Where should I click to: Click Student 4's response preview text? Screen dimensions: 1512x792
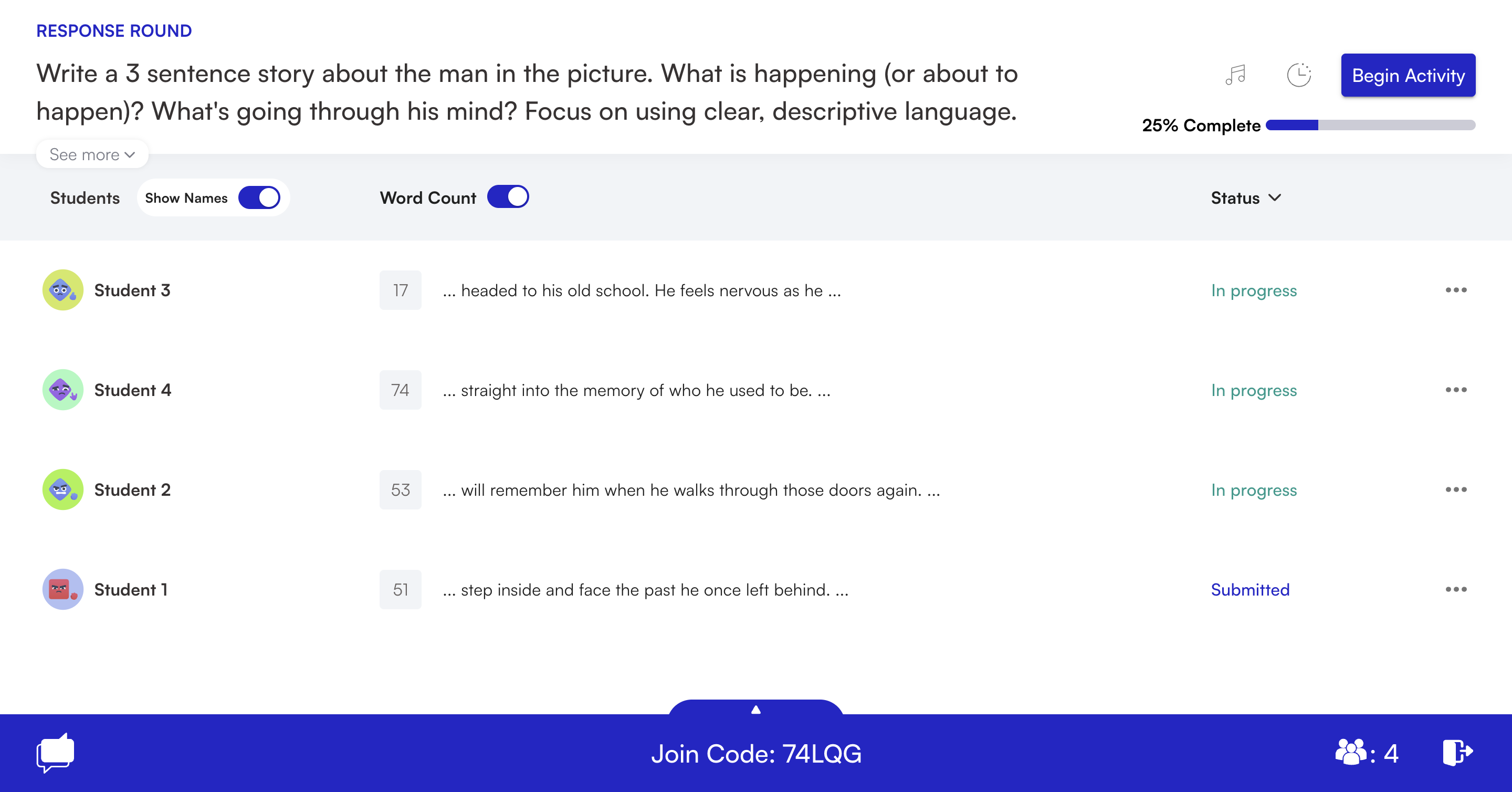click(636, 390)
